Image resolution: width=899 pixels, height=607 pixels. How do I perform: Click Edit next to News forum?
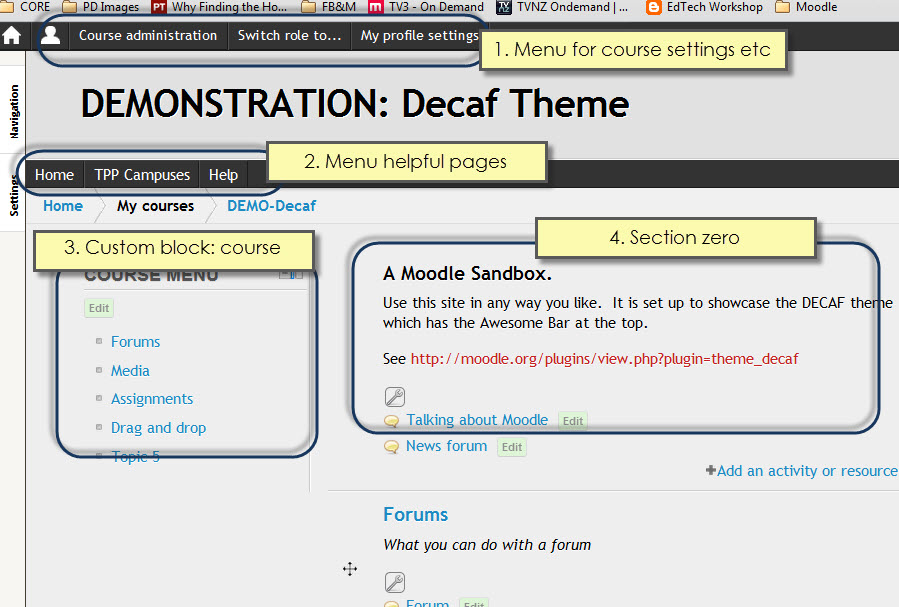pos(512,447)
